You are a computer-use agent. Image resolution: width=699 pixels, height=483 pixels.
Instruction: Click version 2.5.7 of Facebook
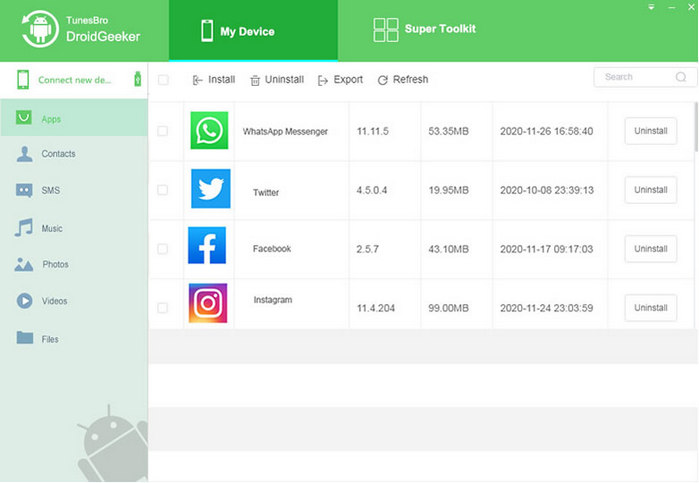(368, 249)
